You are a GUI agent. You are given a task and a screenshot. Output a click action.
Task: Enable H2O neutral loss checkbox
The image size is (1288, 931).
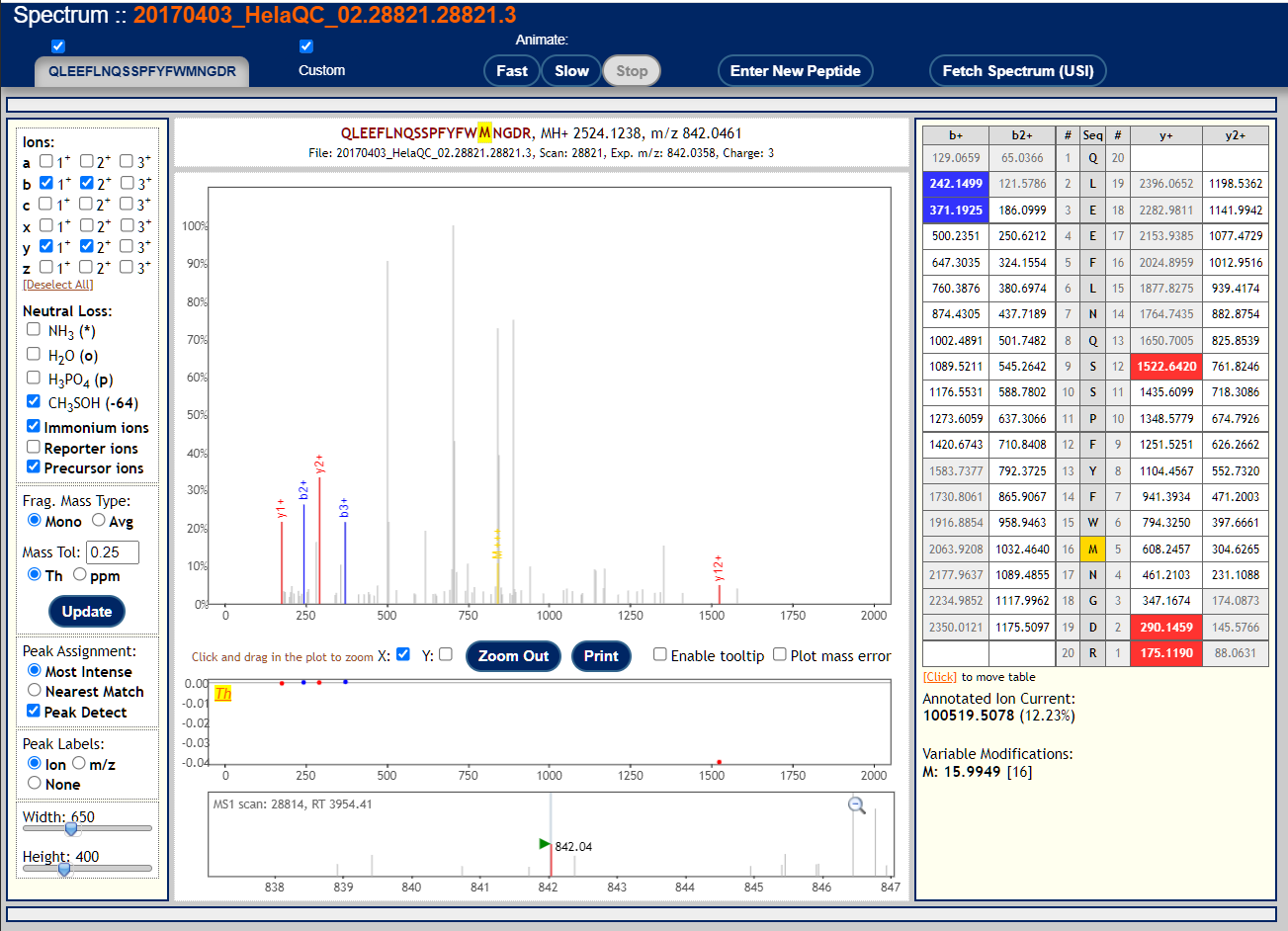[34, 354]
